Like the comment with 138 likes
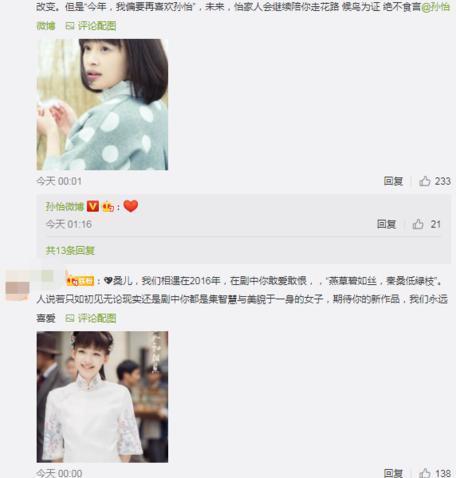This screenshot has height=478, width=456. [x=425, y=473]
